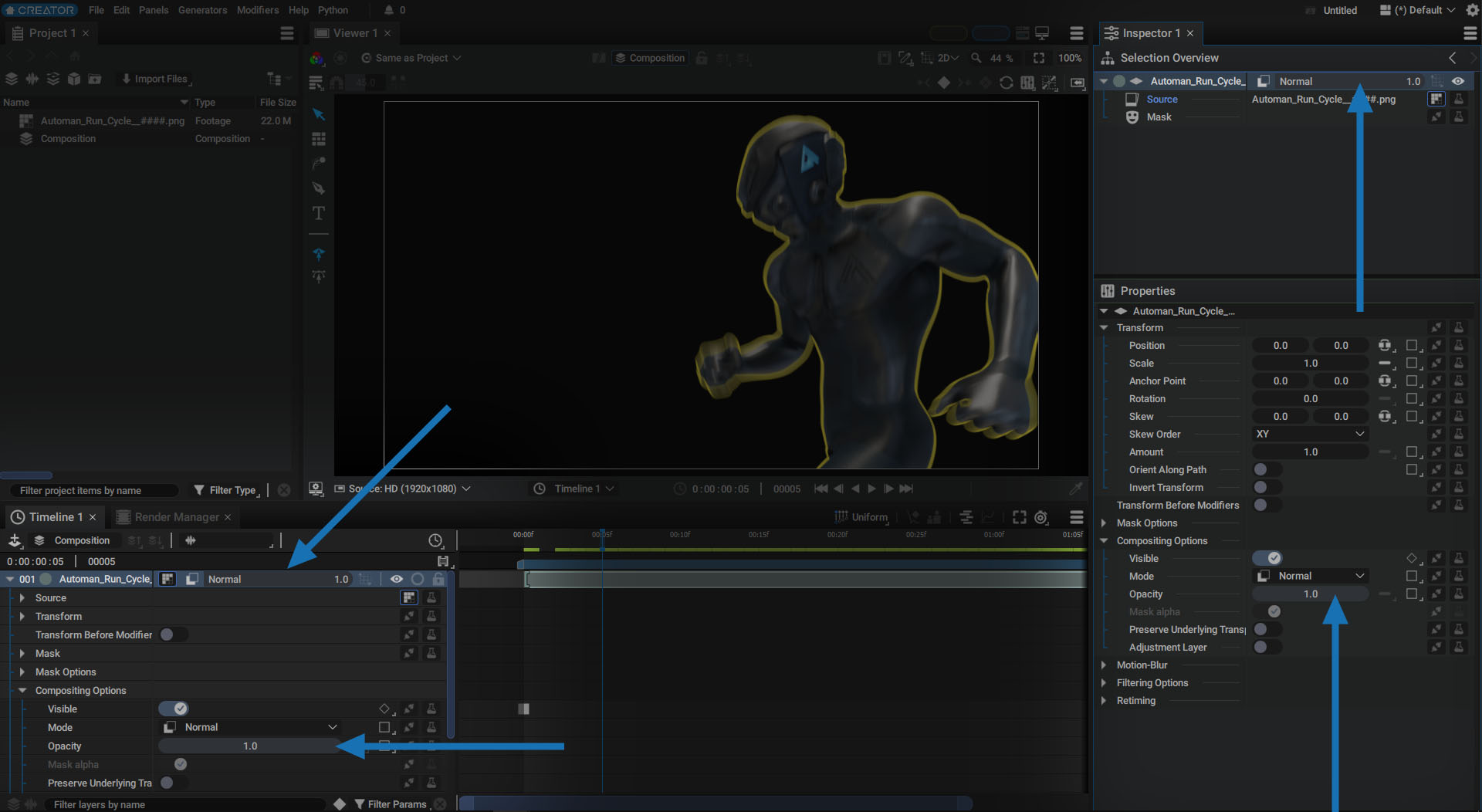The width and height of the screenshot is (1482, 812).
Task: Open Inspector panel hamburger menu
Action: click(x=1470, y=33)
